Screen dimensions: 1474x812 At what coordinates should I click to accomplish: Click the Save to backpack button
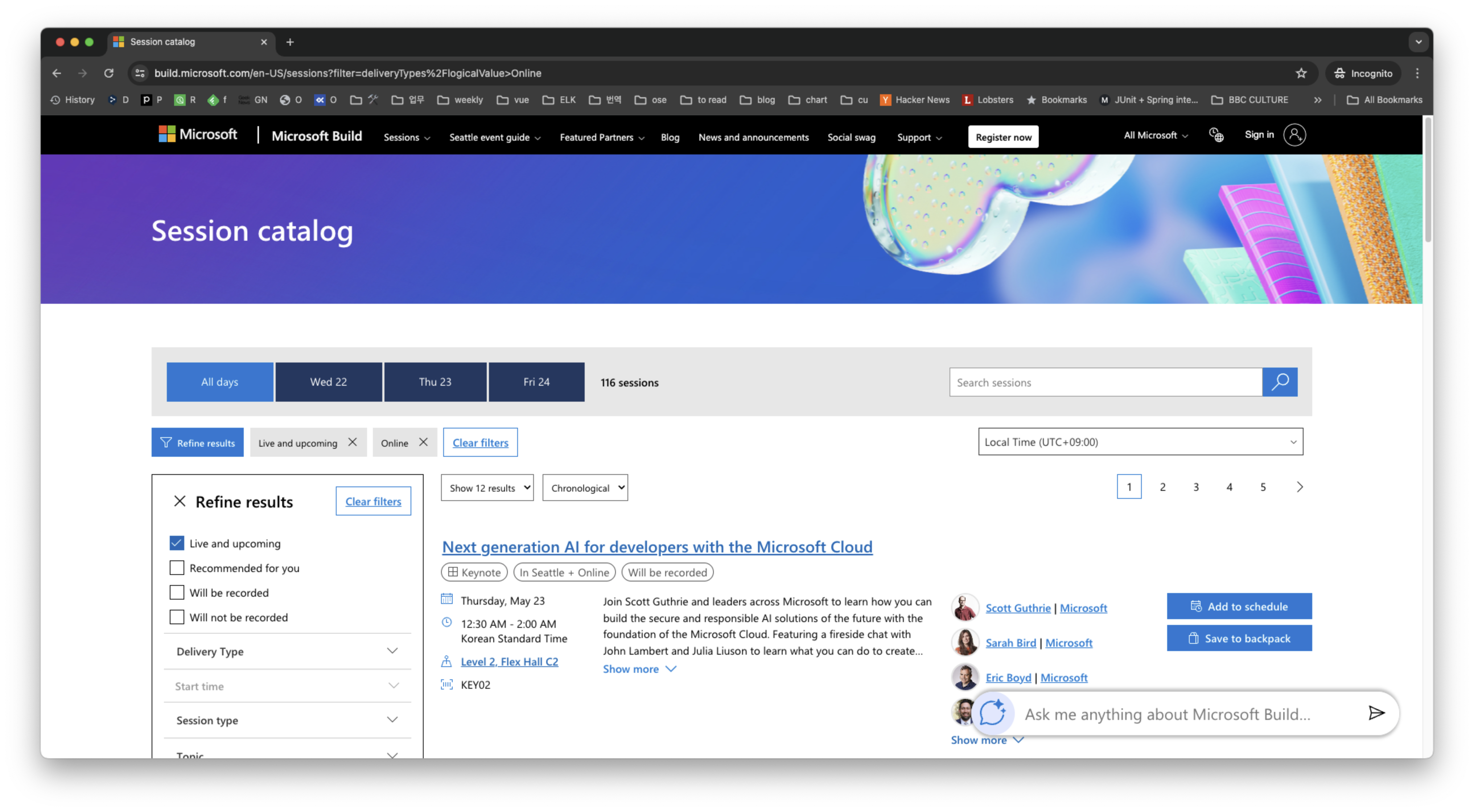1239,638
